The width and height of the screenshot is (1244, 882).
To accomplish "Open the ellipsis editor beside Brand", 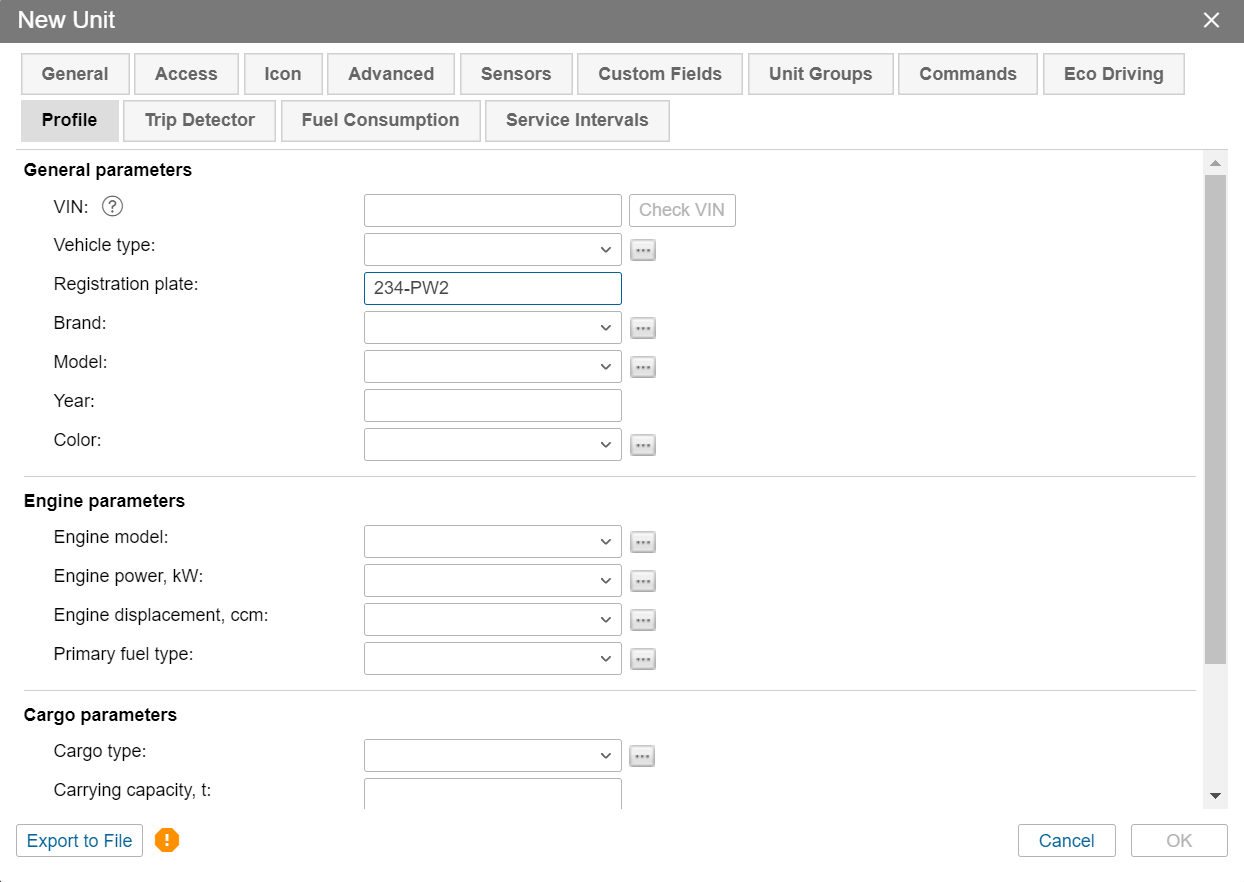I will pos(643,328).
